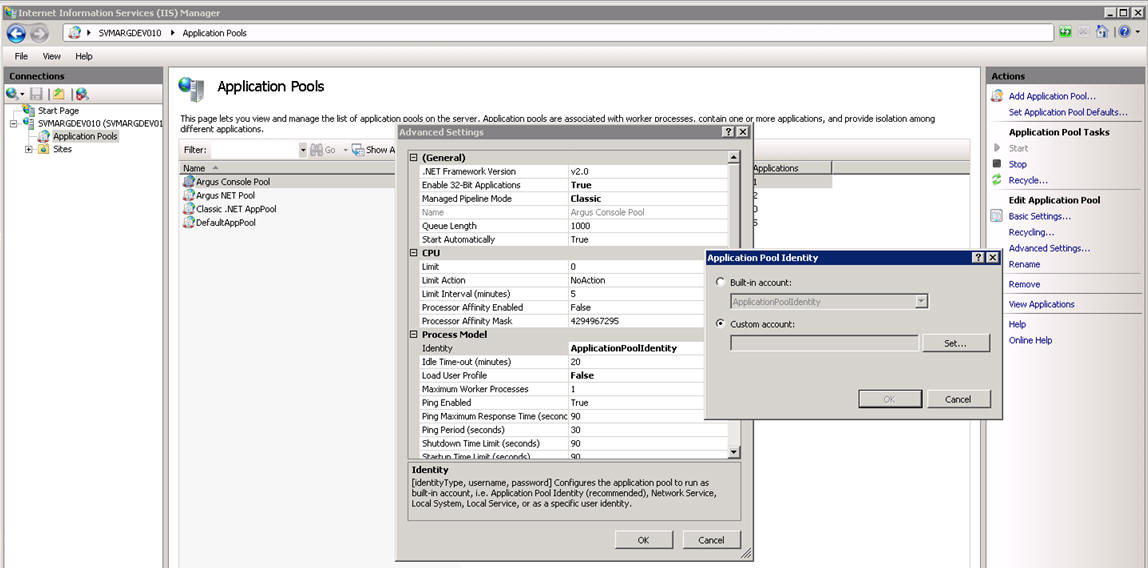
Task: Click the Argus NET Pool icon
Action: pos(189,195)
